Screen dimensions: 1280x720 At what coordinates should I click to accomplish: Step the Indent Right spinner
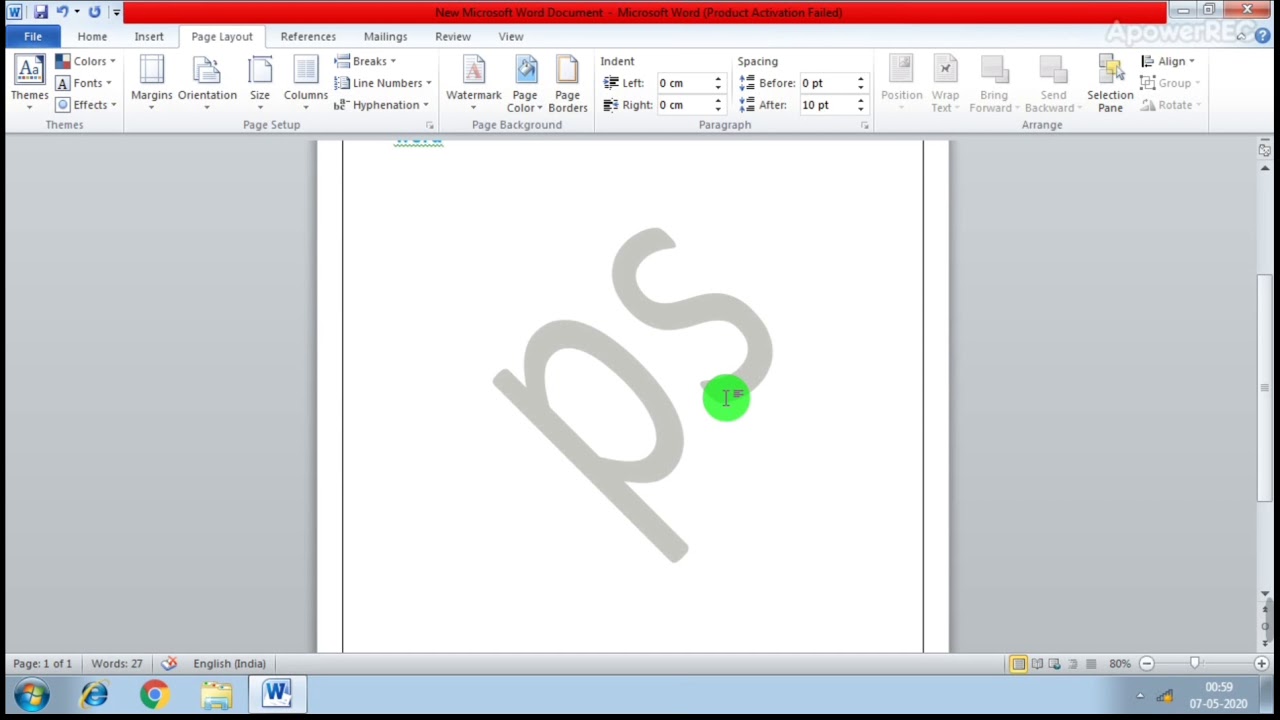(x=718, y=105)
